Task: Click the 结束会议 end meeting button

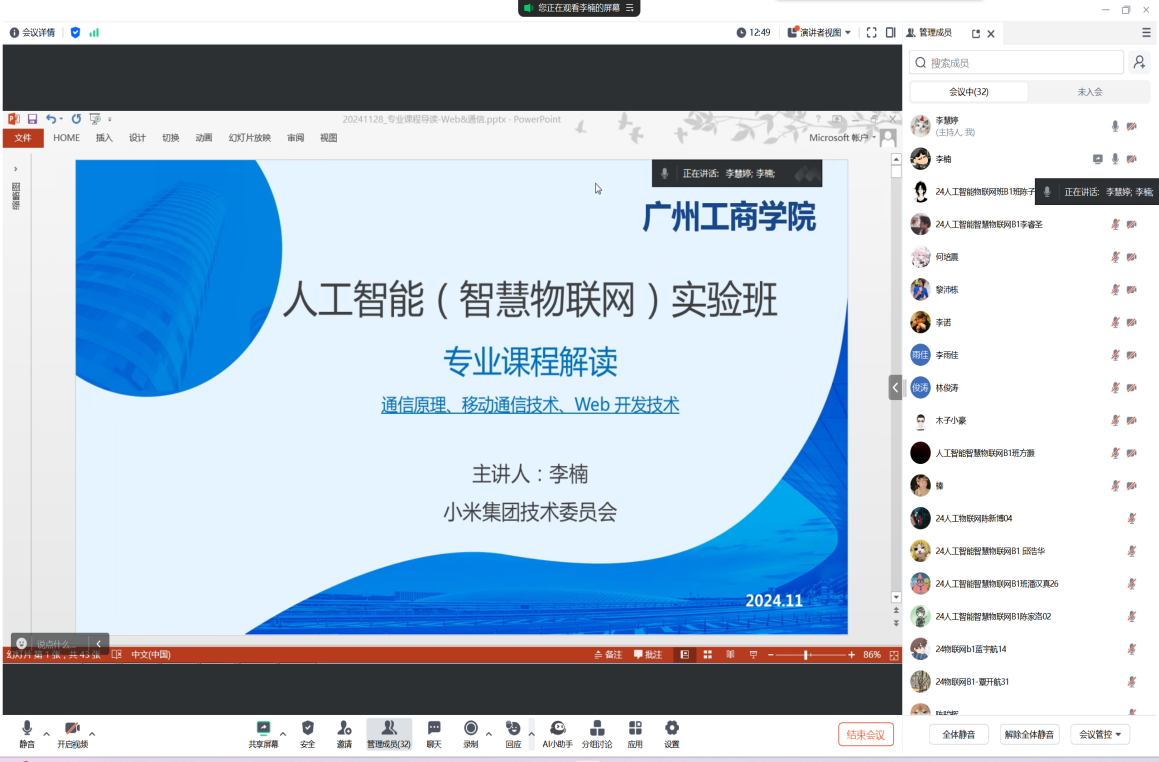Action: tap(865, 735)
